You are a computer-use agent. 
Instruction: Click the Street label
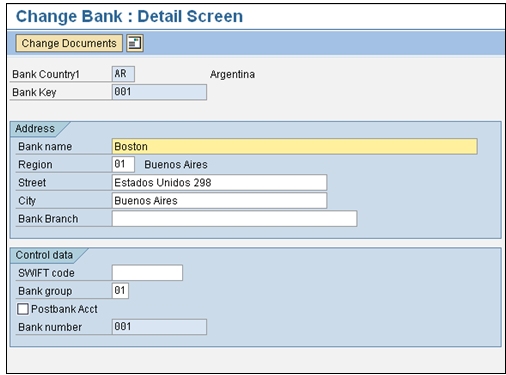32,183
